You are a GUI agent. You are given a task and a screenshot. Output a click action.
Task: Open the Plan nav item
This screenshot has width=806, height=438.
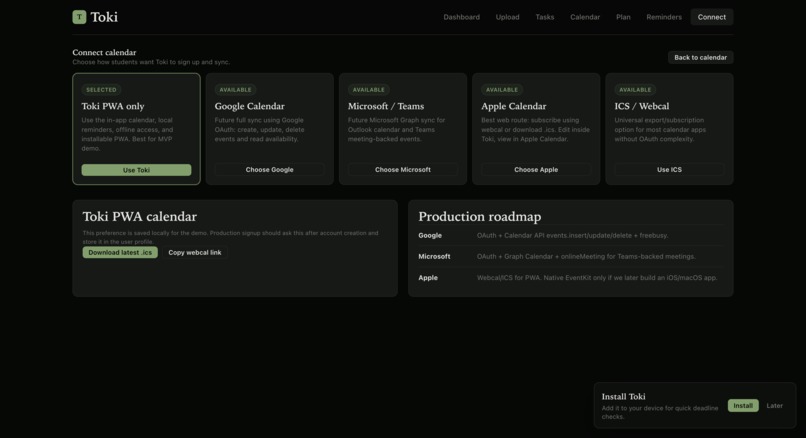point(623,17)
